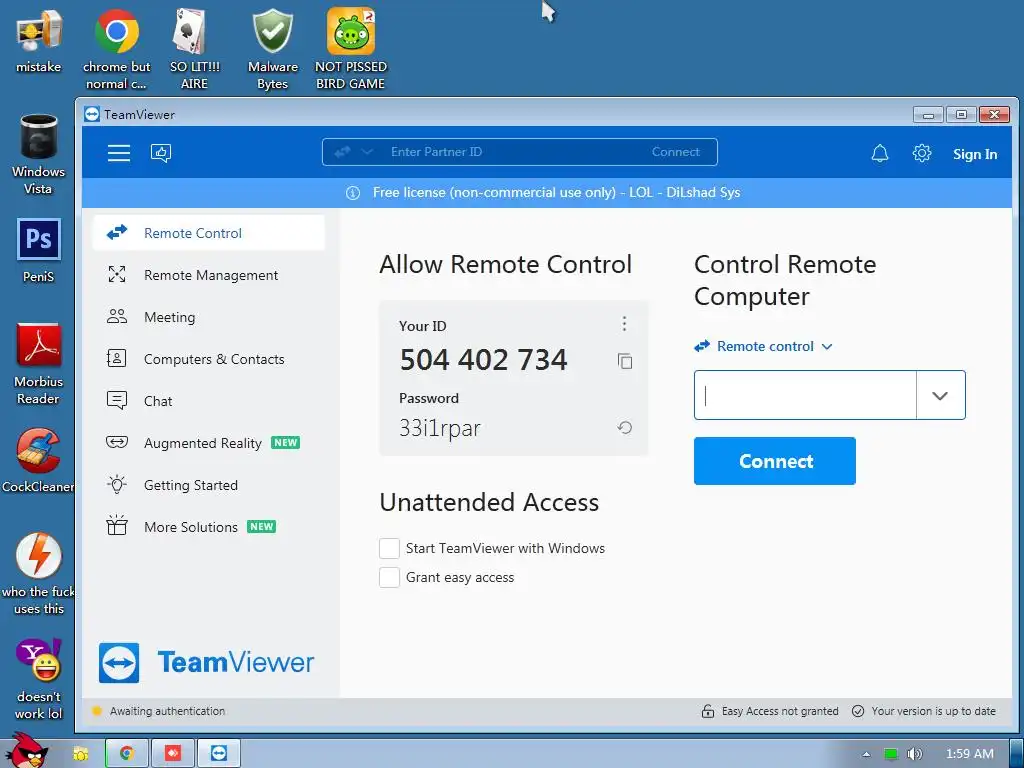
Task: Select the Photoshop 'Ps' desktop icon
Action: point(39,251)
